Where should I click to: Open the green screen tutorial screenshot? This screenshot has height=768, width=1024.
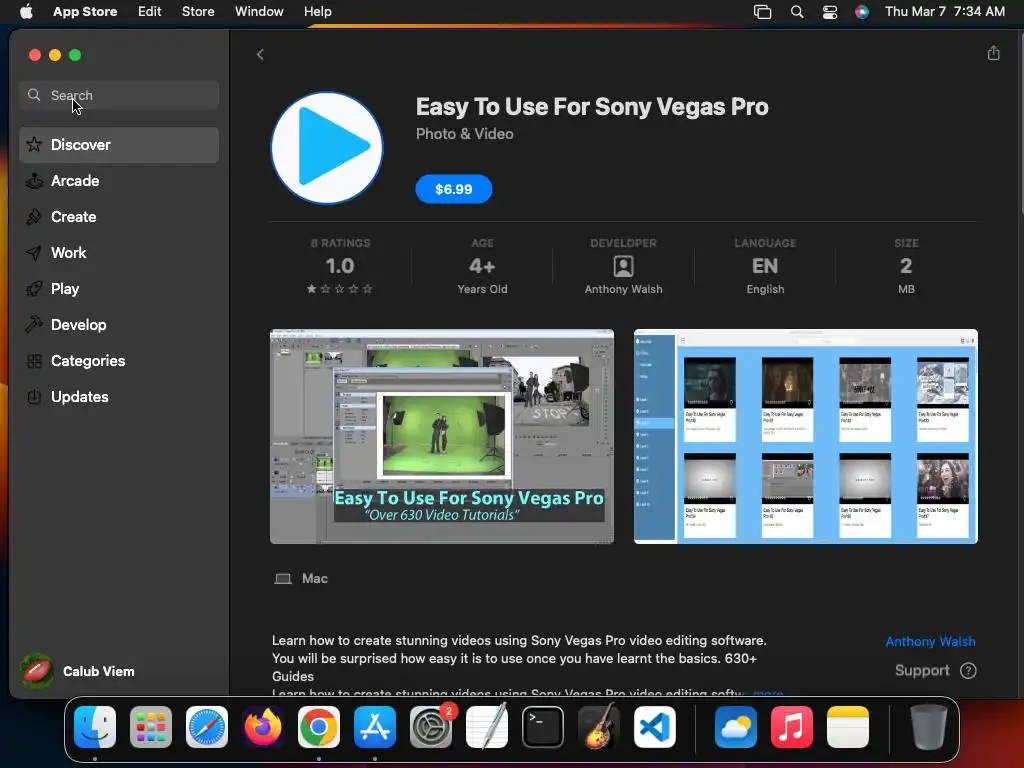coord(441,436)
